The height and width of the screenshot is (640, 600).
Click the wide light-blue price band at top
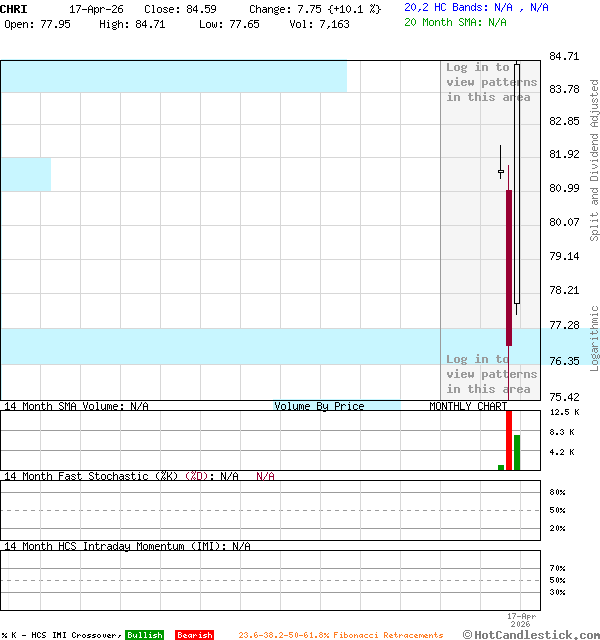pyautogui.click(x=173, y=76)
